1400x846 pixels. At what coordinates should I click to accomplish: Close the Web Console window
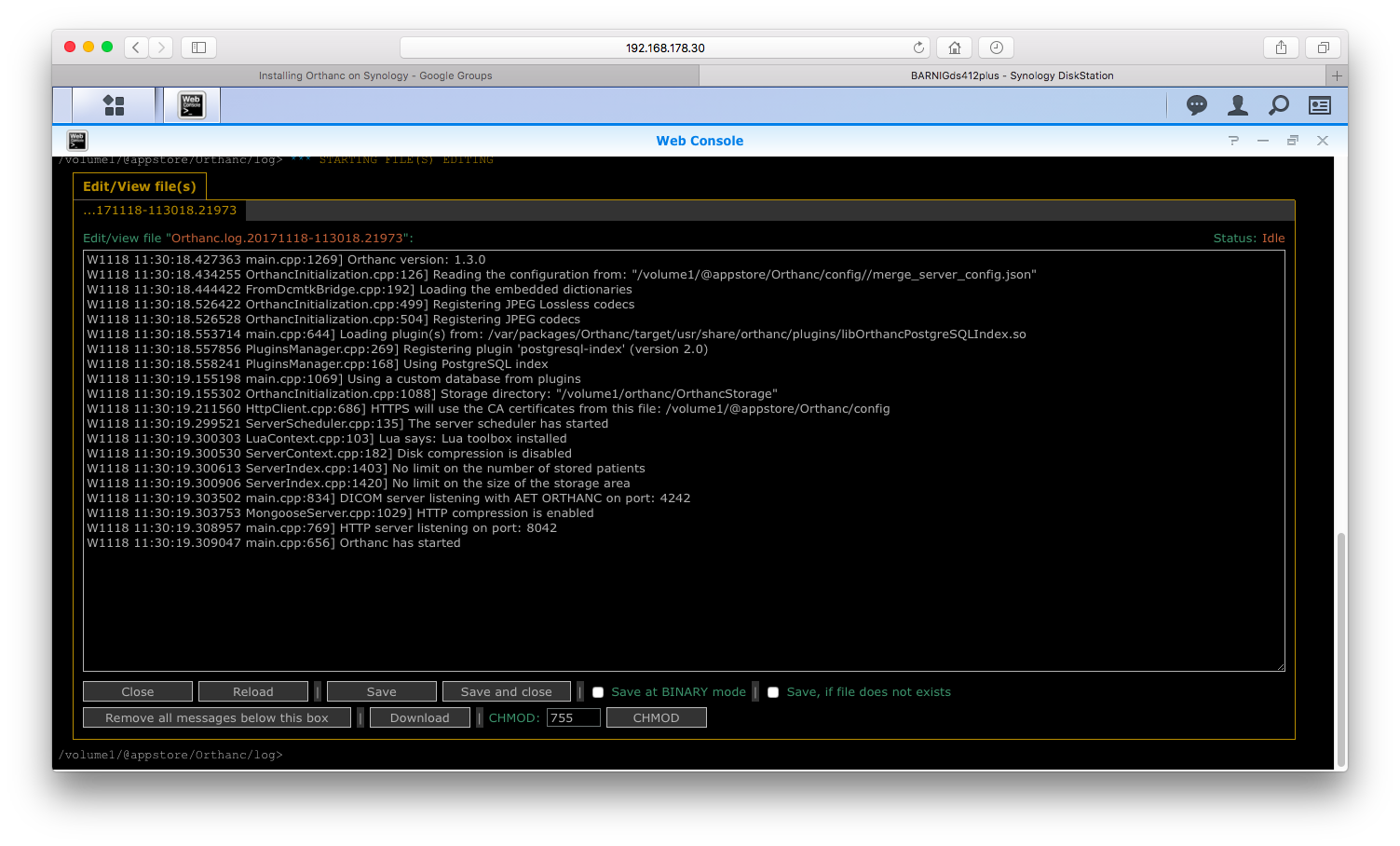coord(1323,141)
